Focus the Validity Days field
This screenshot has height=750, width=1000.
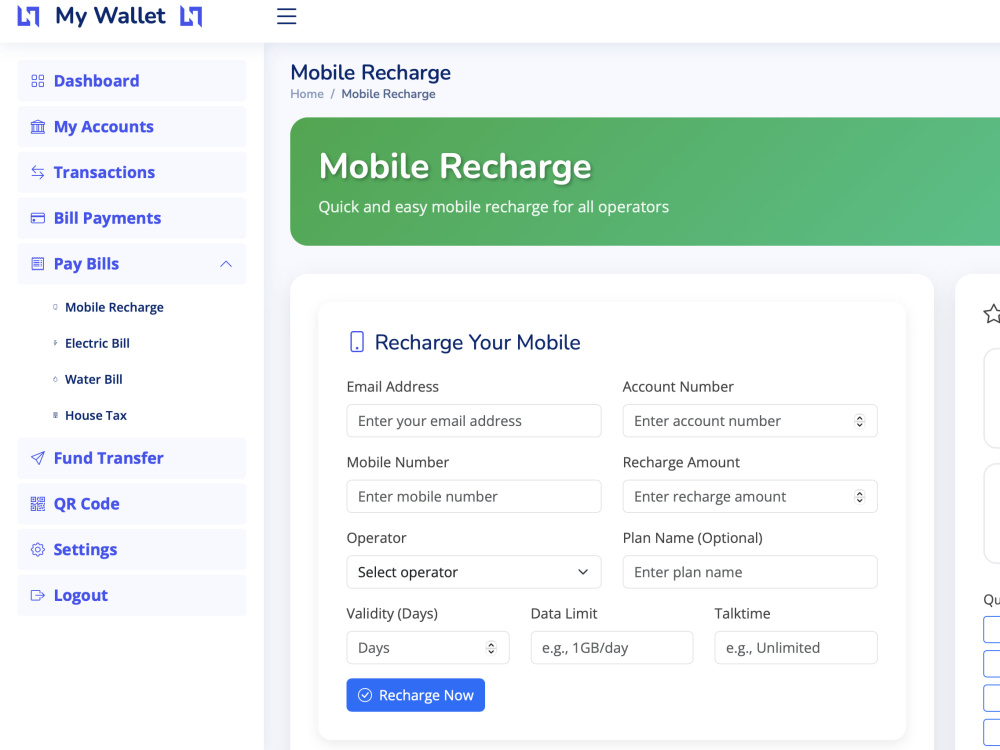428,648
